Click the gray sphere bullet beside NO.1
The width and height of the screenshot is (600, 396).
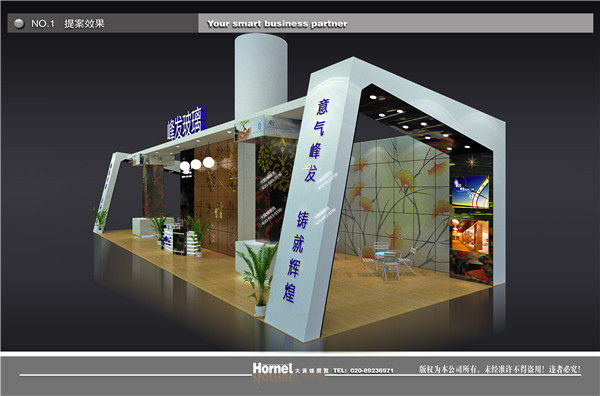click(19, 24)
